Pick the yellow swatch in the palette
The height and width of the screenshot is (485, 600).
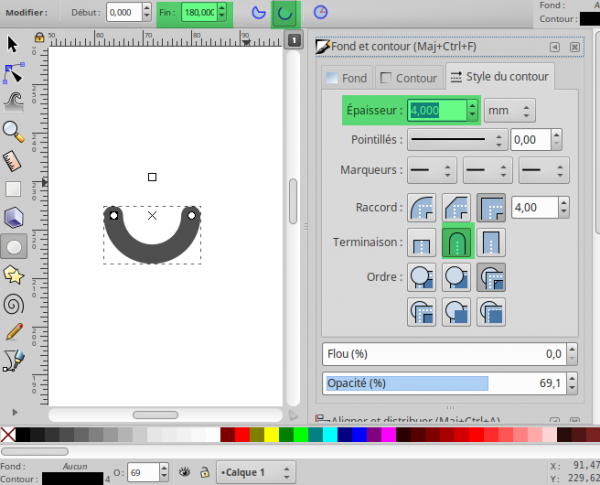tap(271, 435)
